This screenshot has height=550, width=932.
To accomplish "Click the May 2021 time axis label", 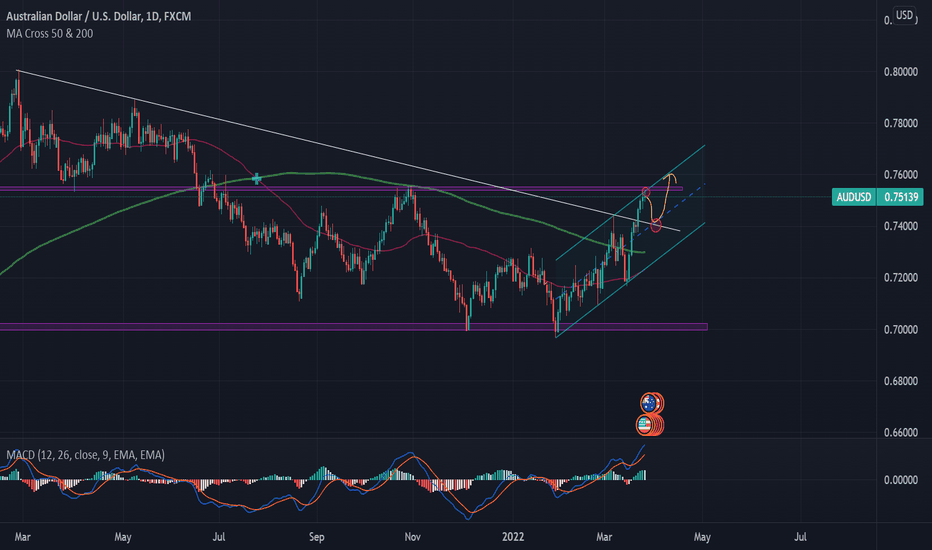I will click(x=122, y=537).
